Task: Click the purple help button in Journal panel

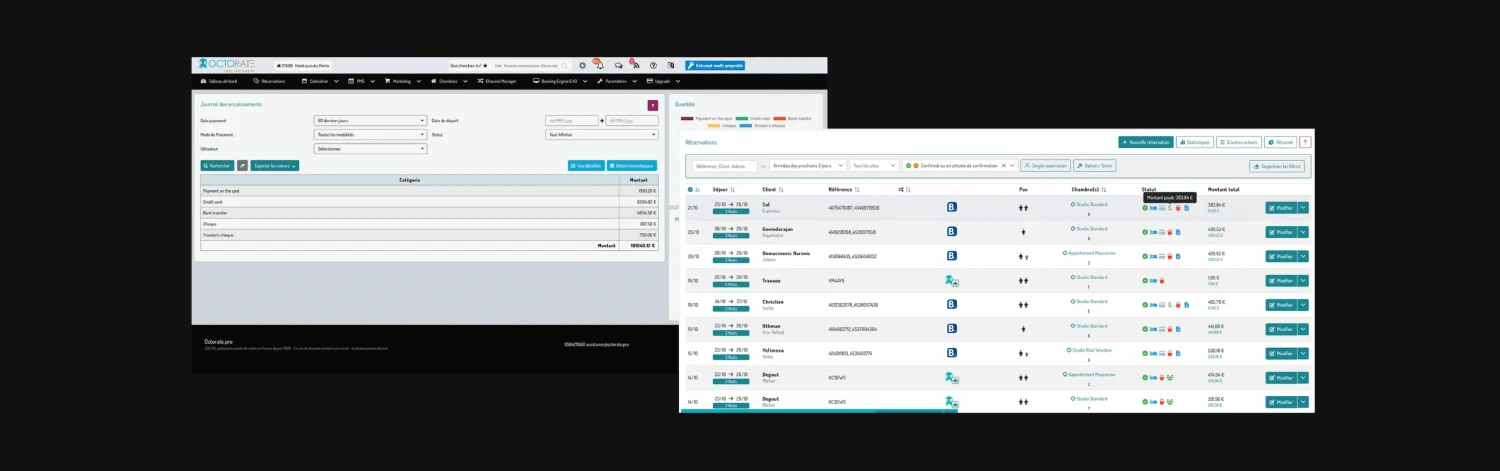Action: coord(653,105)
